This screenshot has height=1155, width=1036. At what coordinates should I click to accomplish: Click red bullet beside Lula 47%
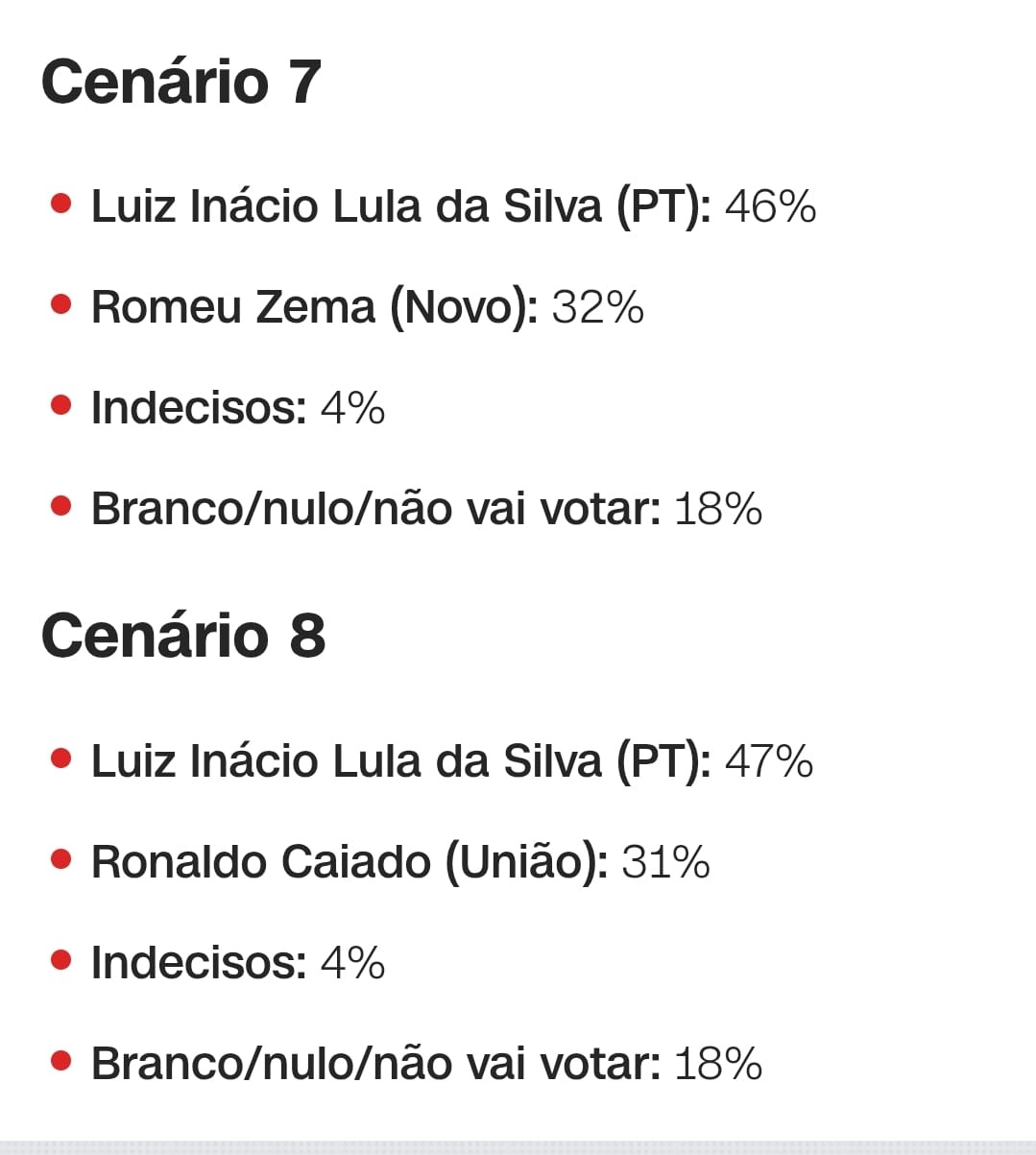tap(61, 759)
